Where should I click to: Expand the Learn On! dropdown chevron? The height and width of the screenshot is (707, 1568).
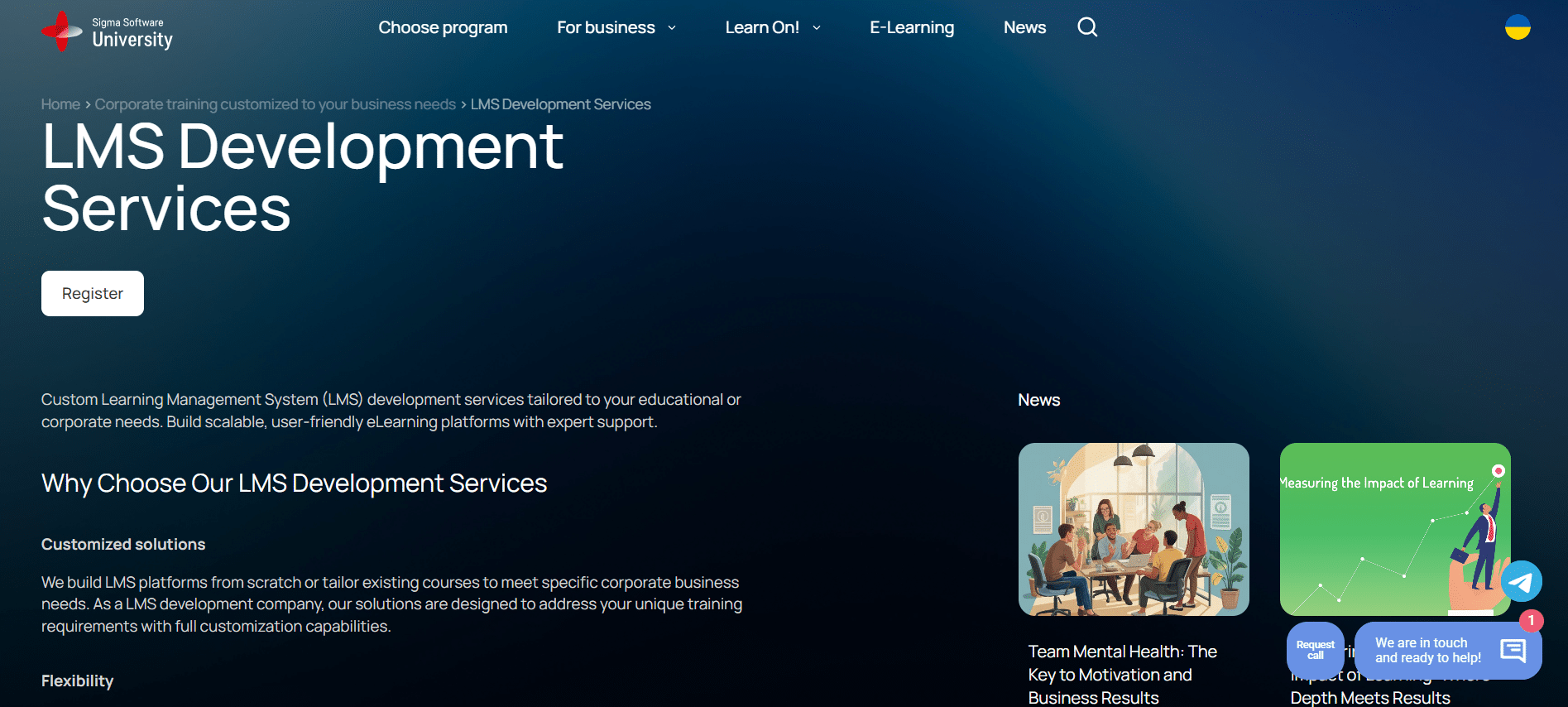coord(817,27)
